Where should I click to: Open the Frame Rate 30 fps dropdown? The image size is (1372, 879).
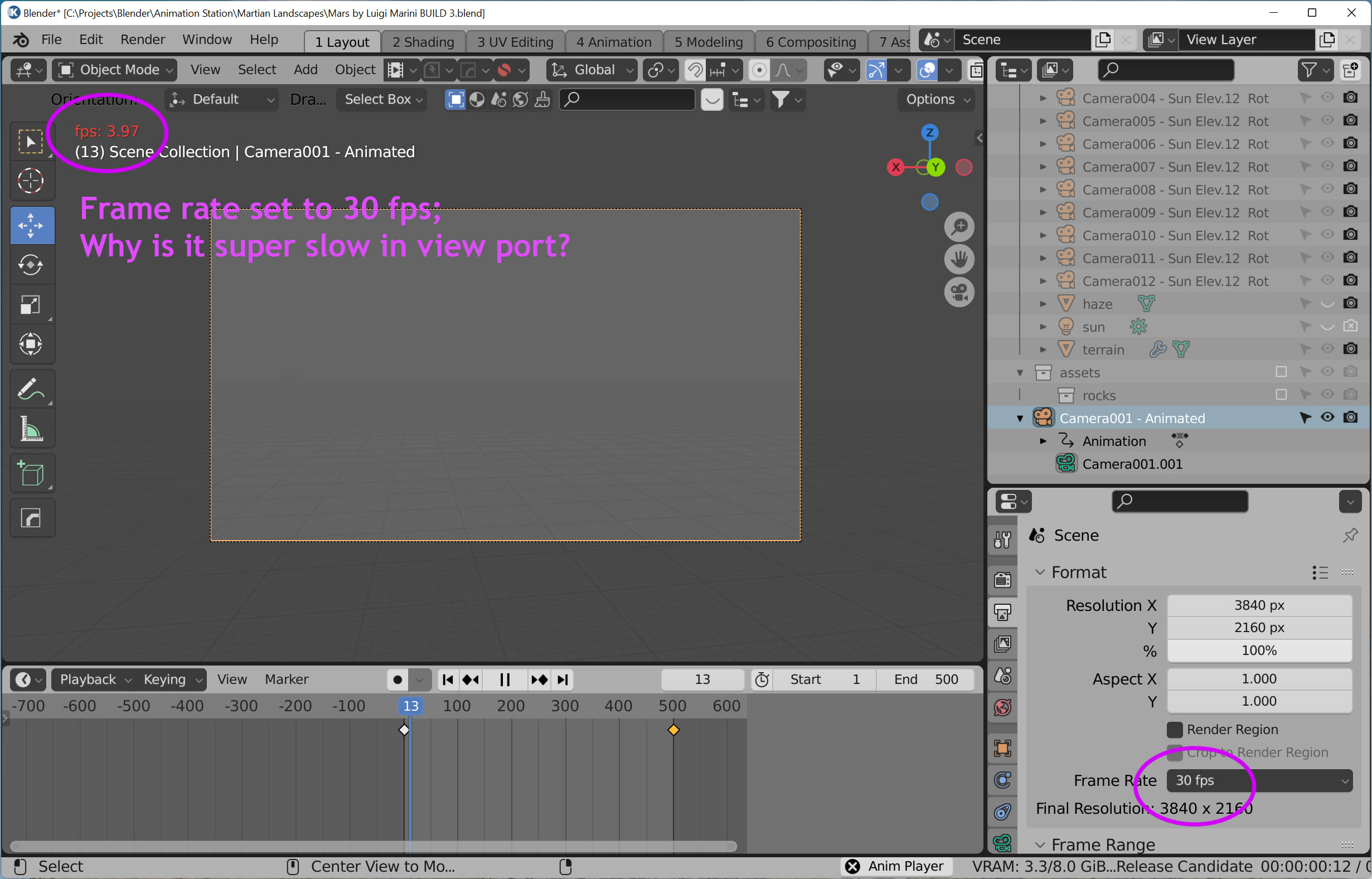[1259, 780]
